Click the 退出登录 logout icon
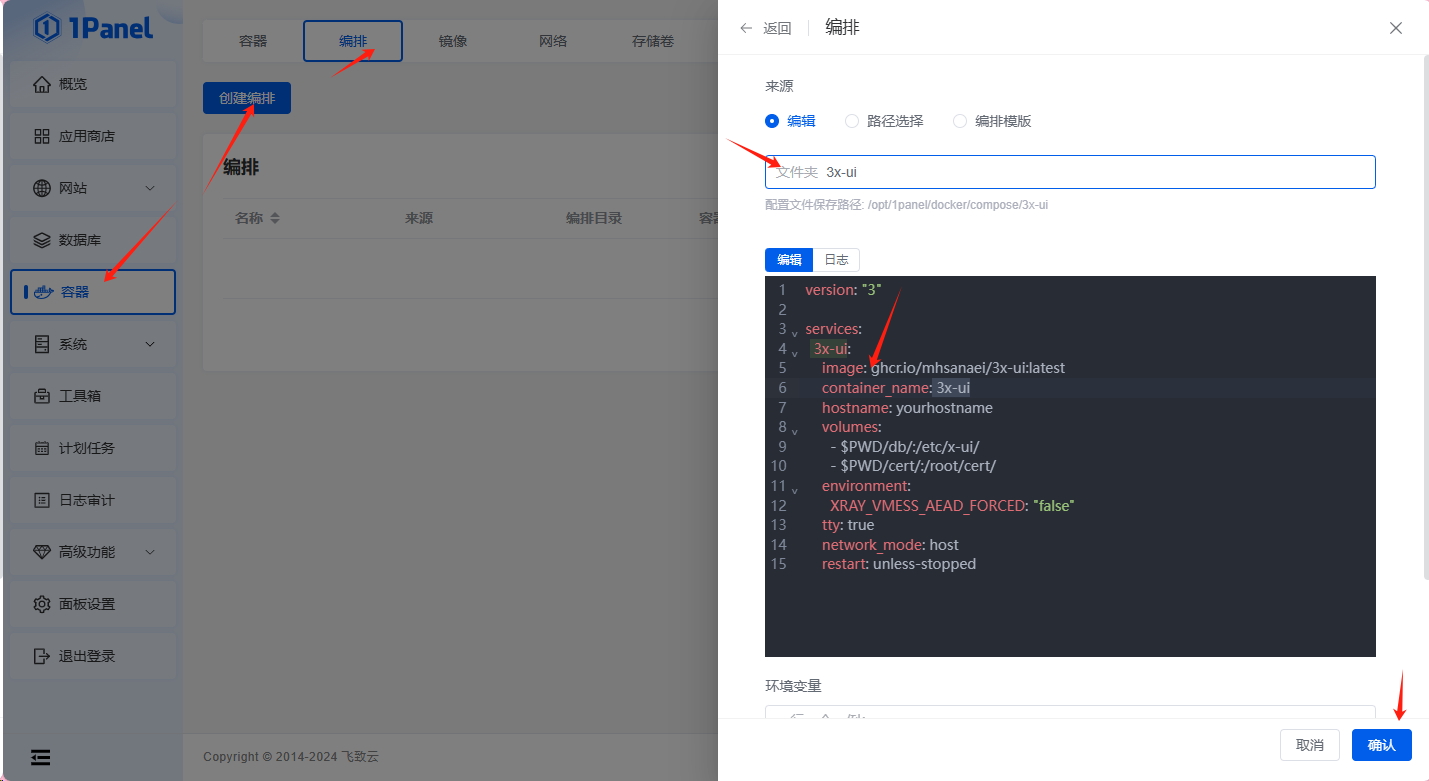Image resolution: width=1429 pixels, height=781 pixels. point(41,656)
